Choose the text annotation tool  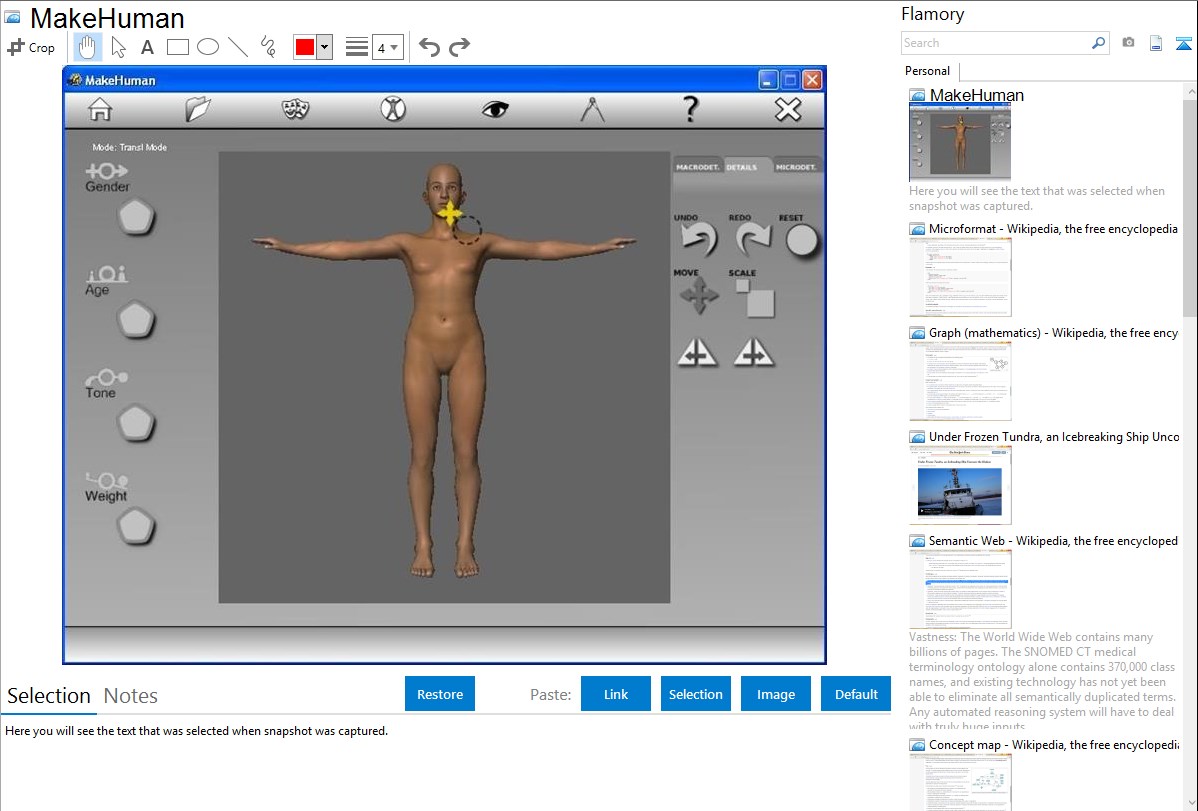[x=147, y=47]
